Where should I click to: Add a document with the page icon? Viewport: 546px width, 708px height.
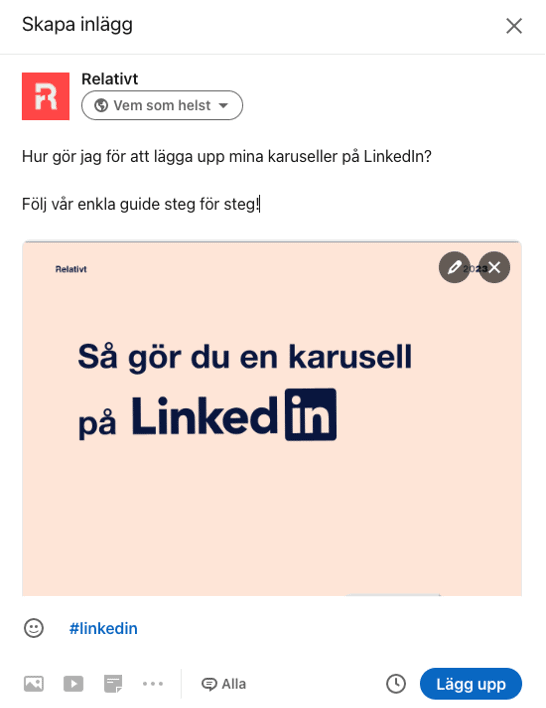coord(113,684)
